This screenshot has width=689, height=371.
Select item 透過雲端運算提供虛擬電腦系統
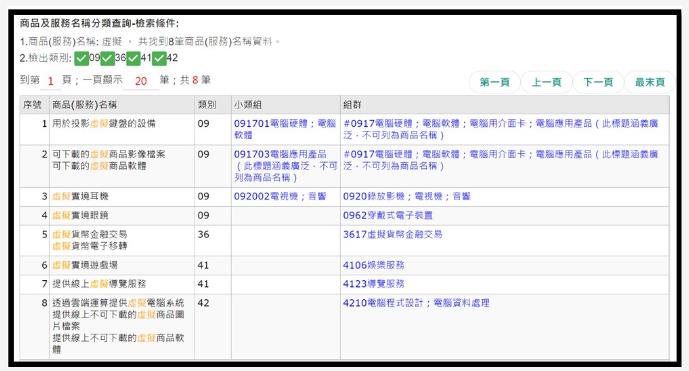point(118,303)
